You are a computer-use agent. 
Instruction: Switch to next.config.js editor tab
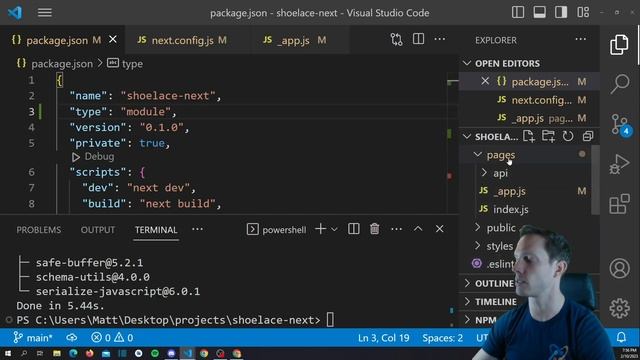(x=188, y=40)
